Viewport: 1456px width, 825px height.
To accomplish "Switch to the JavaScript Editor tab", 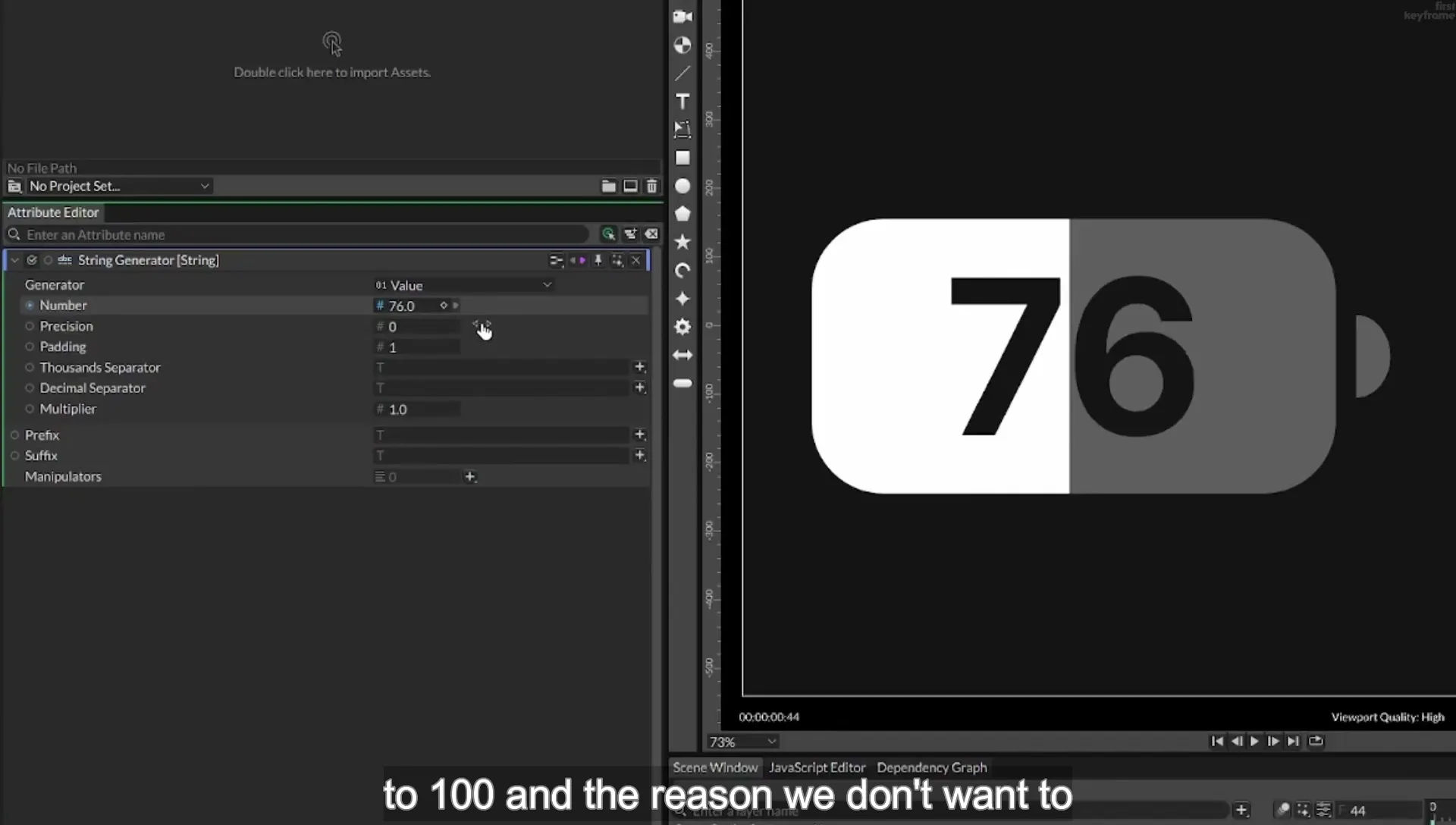I will click(x=817, y=767).
